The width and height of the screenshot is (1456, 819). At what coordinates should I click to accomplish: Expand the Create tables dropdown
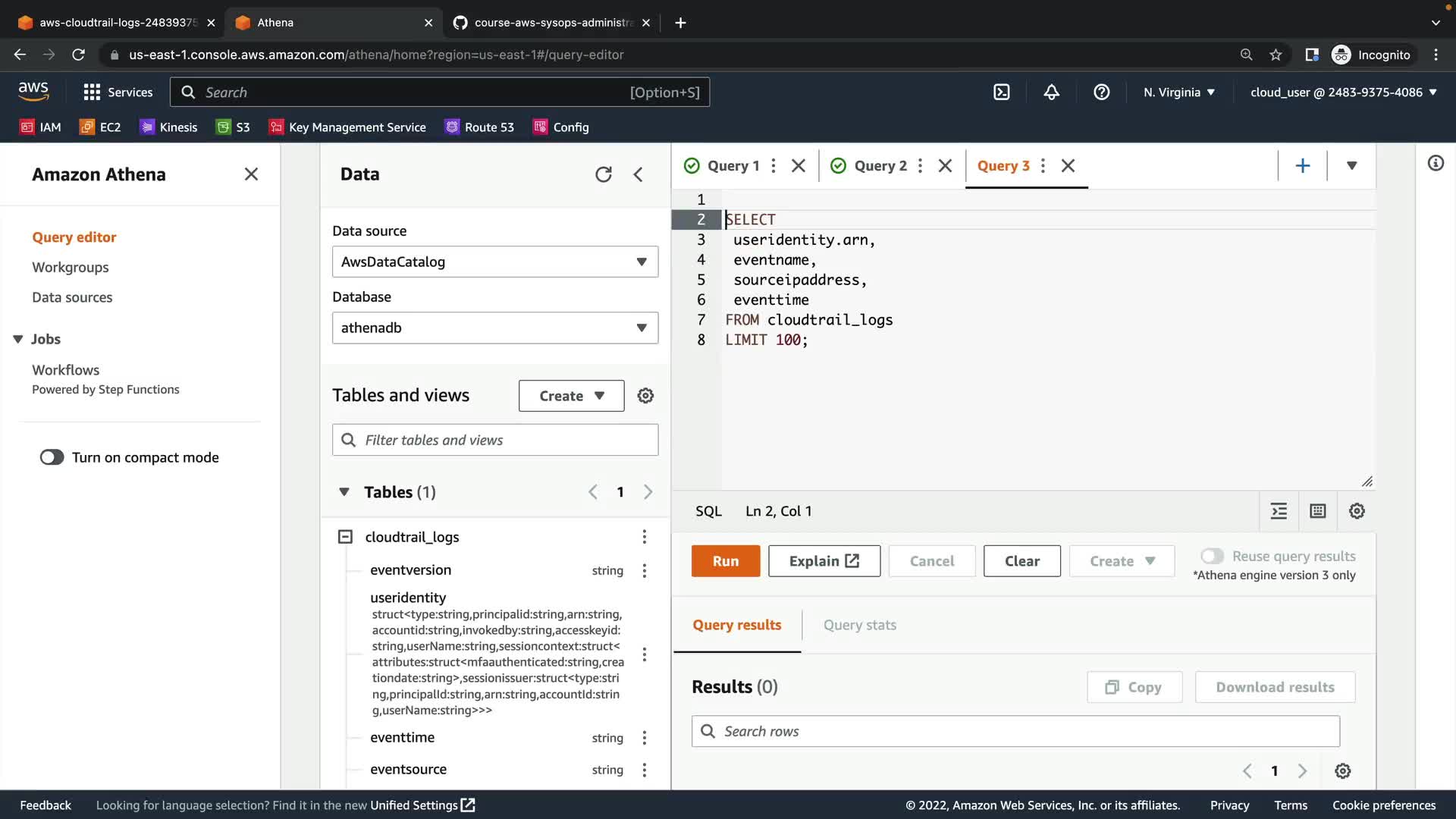(x=571, y=396)
